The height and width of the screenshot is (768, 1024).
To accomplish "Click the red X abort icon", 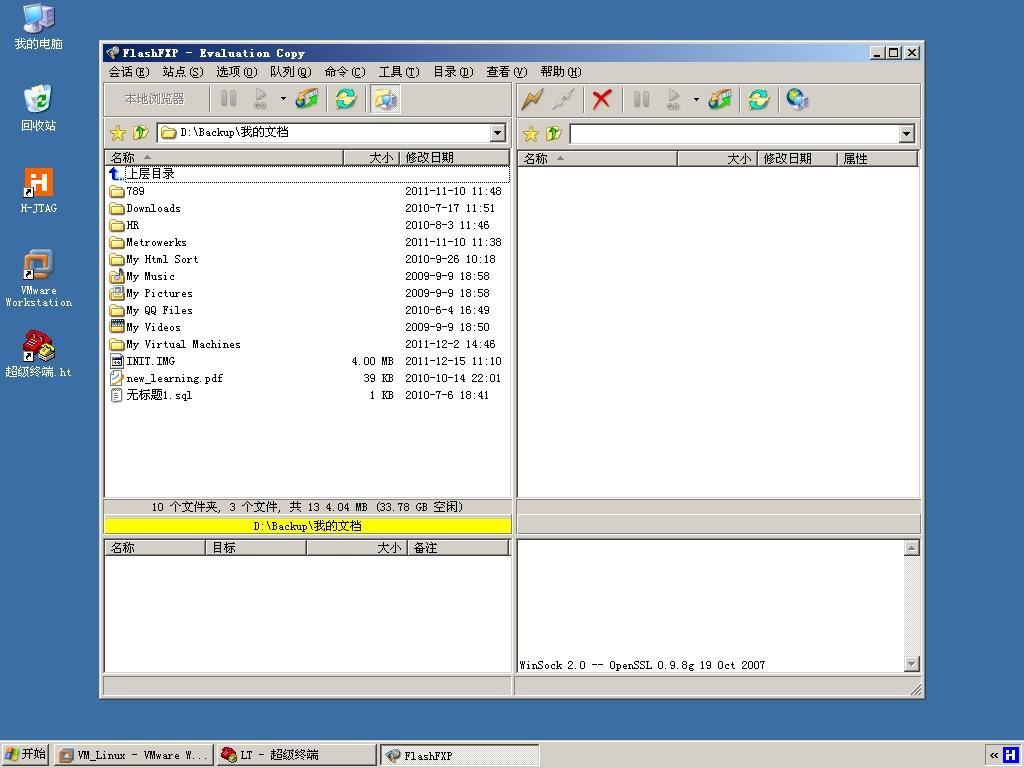I will (x=601, y=99).
